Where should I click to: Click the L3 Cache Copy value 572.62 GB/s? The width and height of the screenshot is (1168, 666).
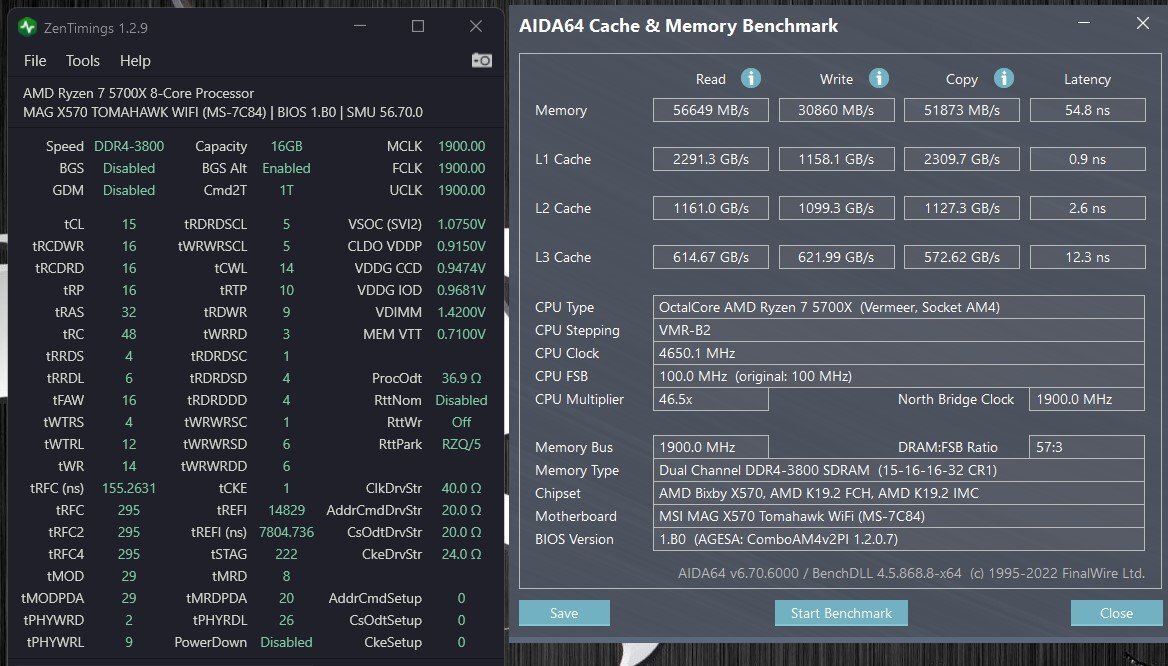pyautogui.click(x=962, y=257)
